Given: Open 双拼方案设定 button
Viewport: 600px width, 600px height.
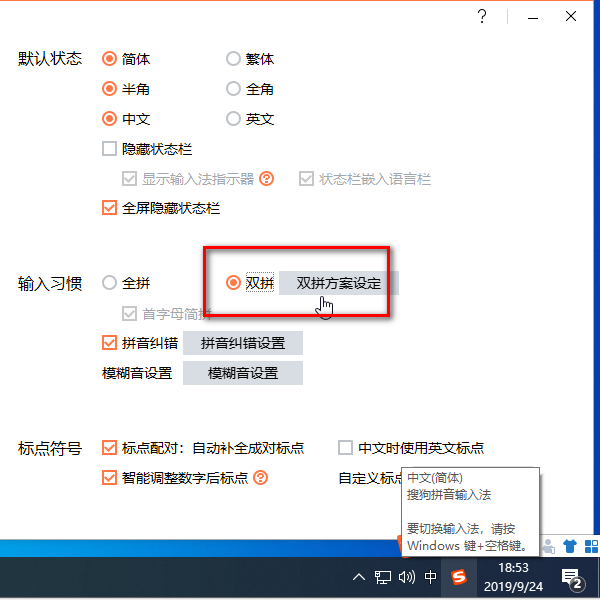Looking at the screenshot, I should [x=339, y=283].
